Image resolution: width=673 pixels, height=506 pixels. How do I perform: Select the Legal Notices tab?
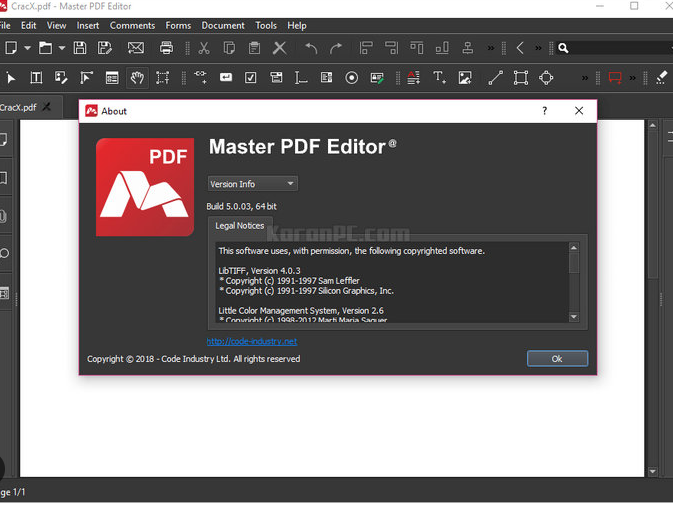(240, 226)
